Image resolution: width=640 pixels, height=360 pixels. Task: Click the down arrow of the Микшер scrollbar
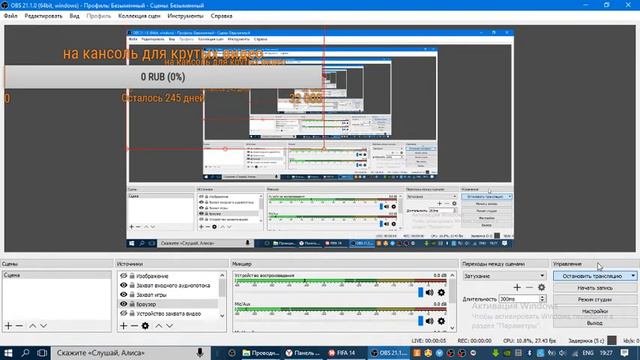click(x=452, y=328)
